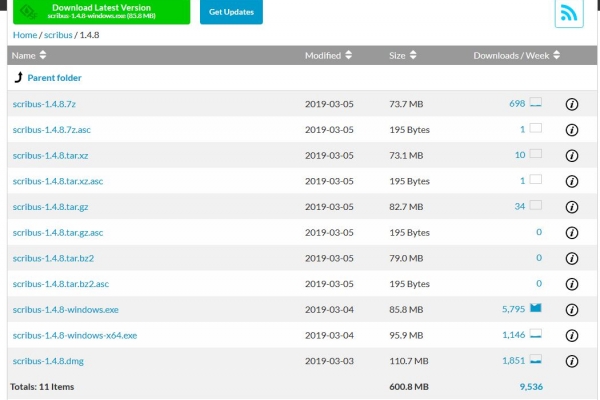
Task: Open download stats chart for scribus-1.4.8-windows.exe
Action: 536,308
